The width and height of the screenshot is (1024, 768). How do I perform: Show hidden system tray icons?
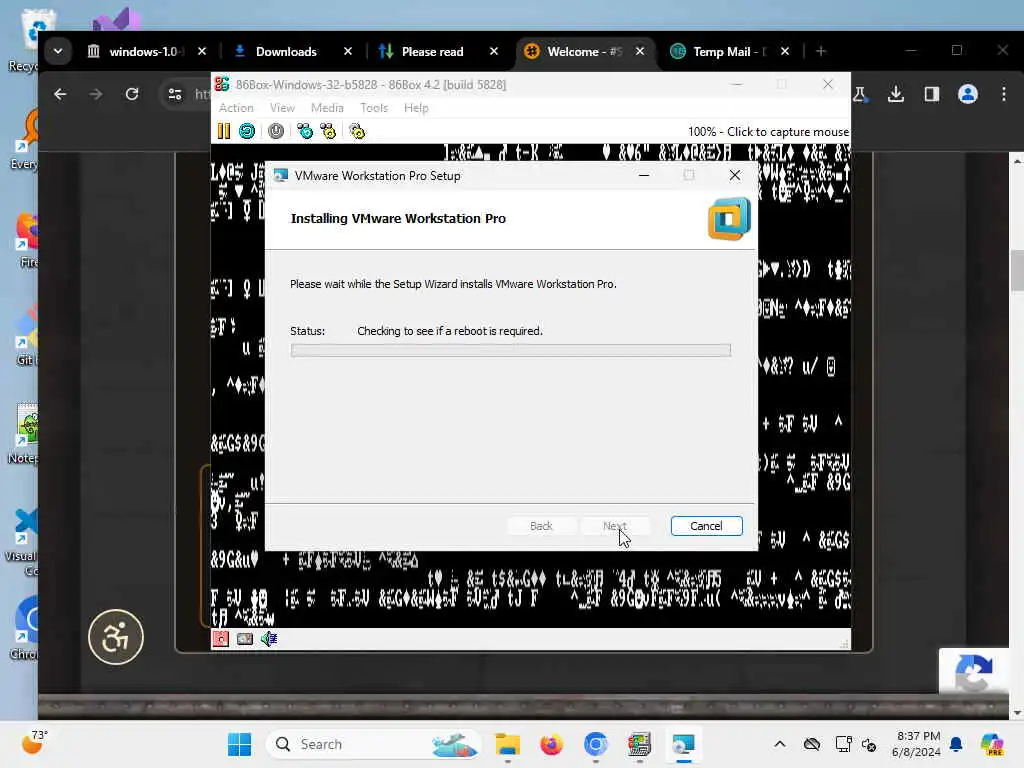(780, 744)
